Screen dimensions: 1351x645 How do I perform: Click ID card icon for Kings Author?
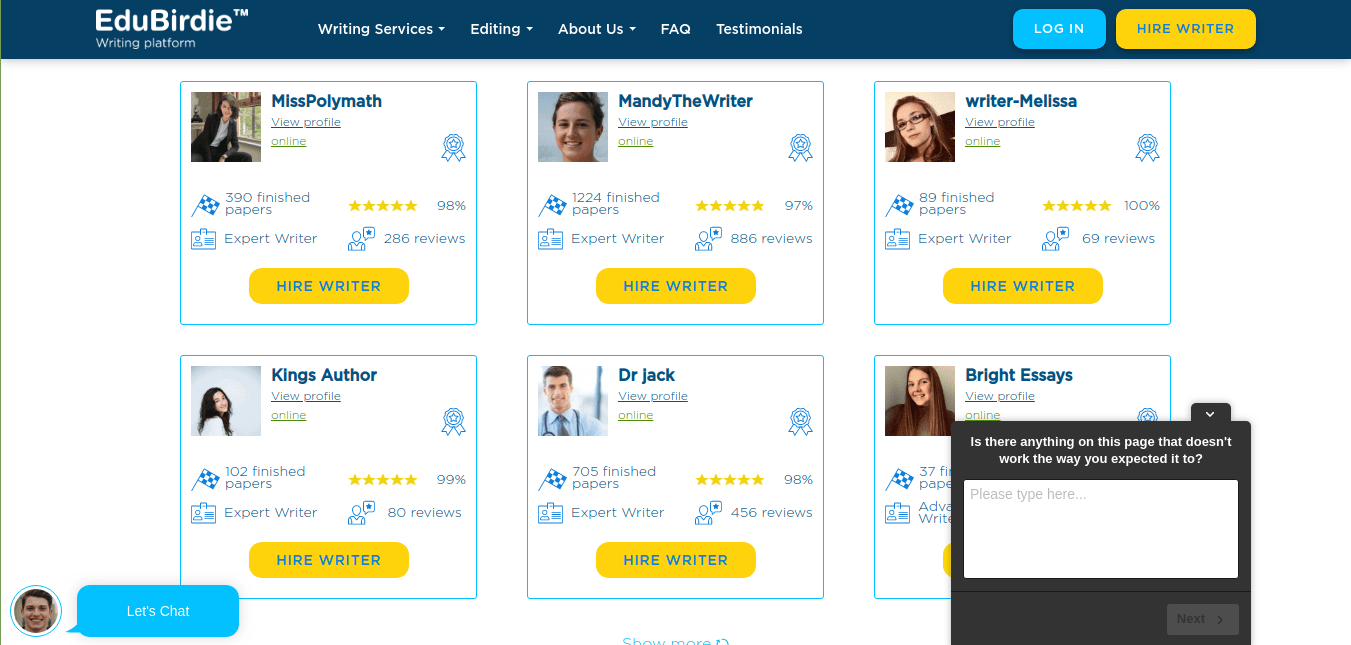pos(204,513)
